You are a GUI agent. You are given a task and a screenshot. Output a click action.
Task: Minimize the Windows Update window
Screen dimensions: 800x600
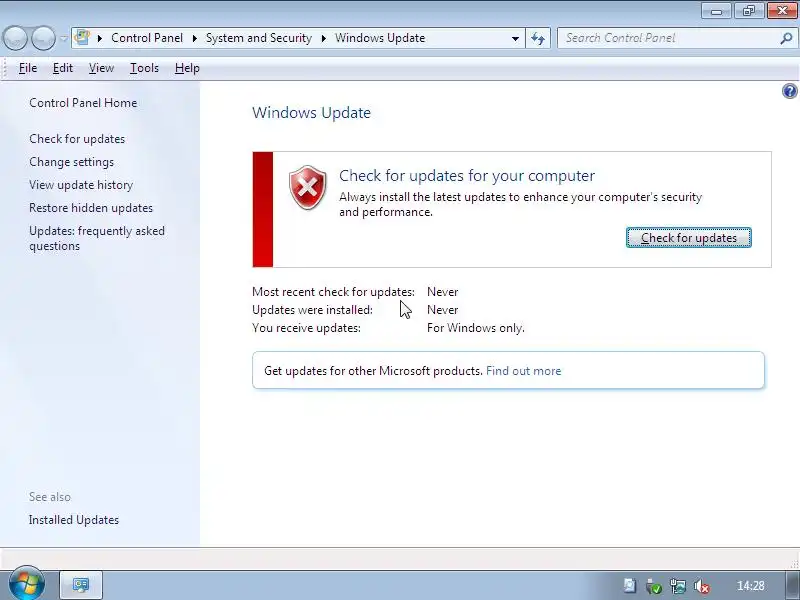pyautogui.click(x=716, y=11)
